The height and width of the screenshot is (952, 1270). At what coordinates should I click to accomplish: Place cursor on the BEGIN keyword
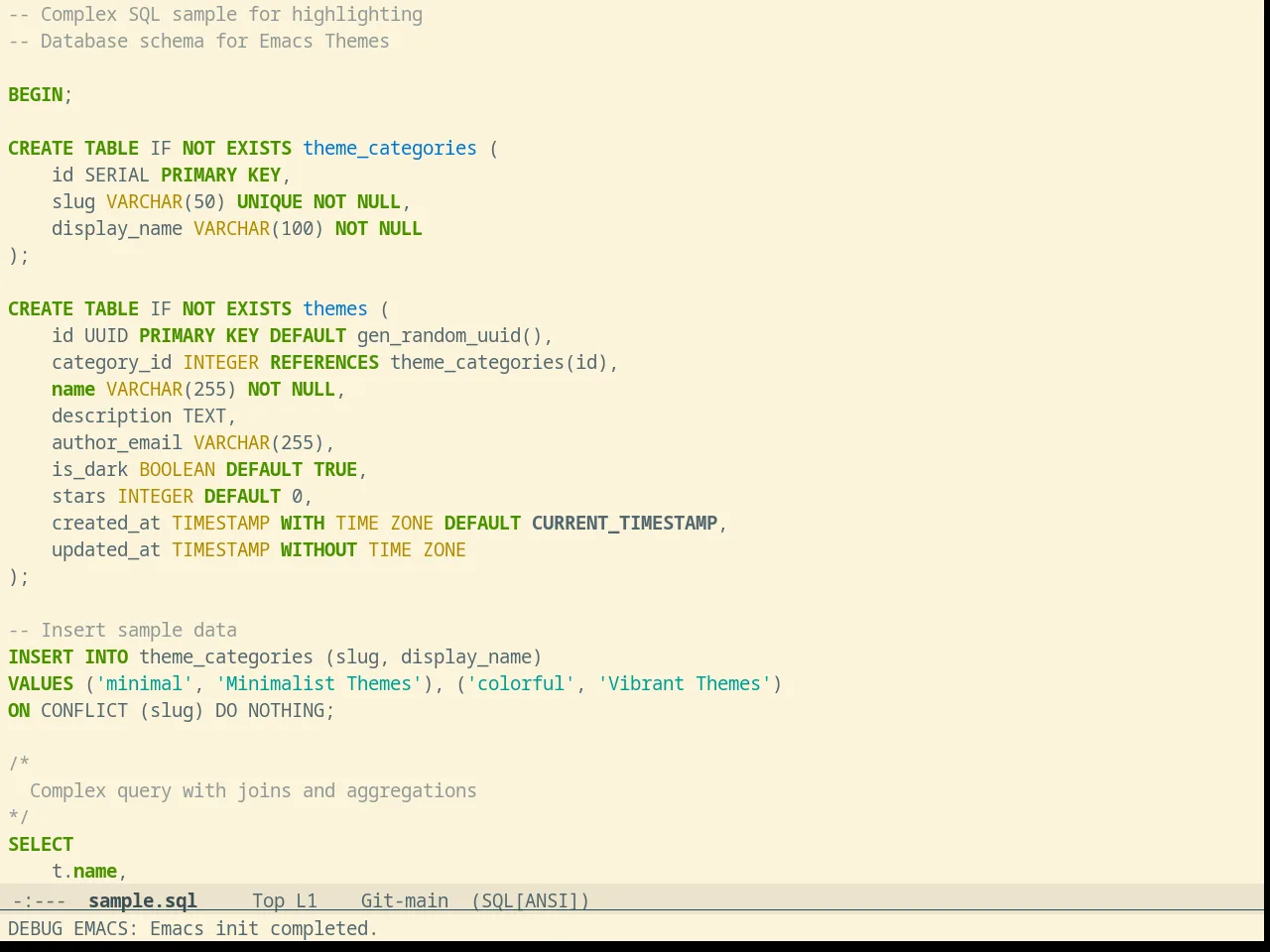point(36,94)
